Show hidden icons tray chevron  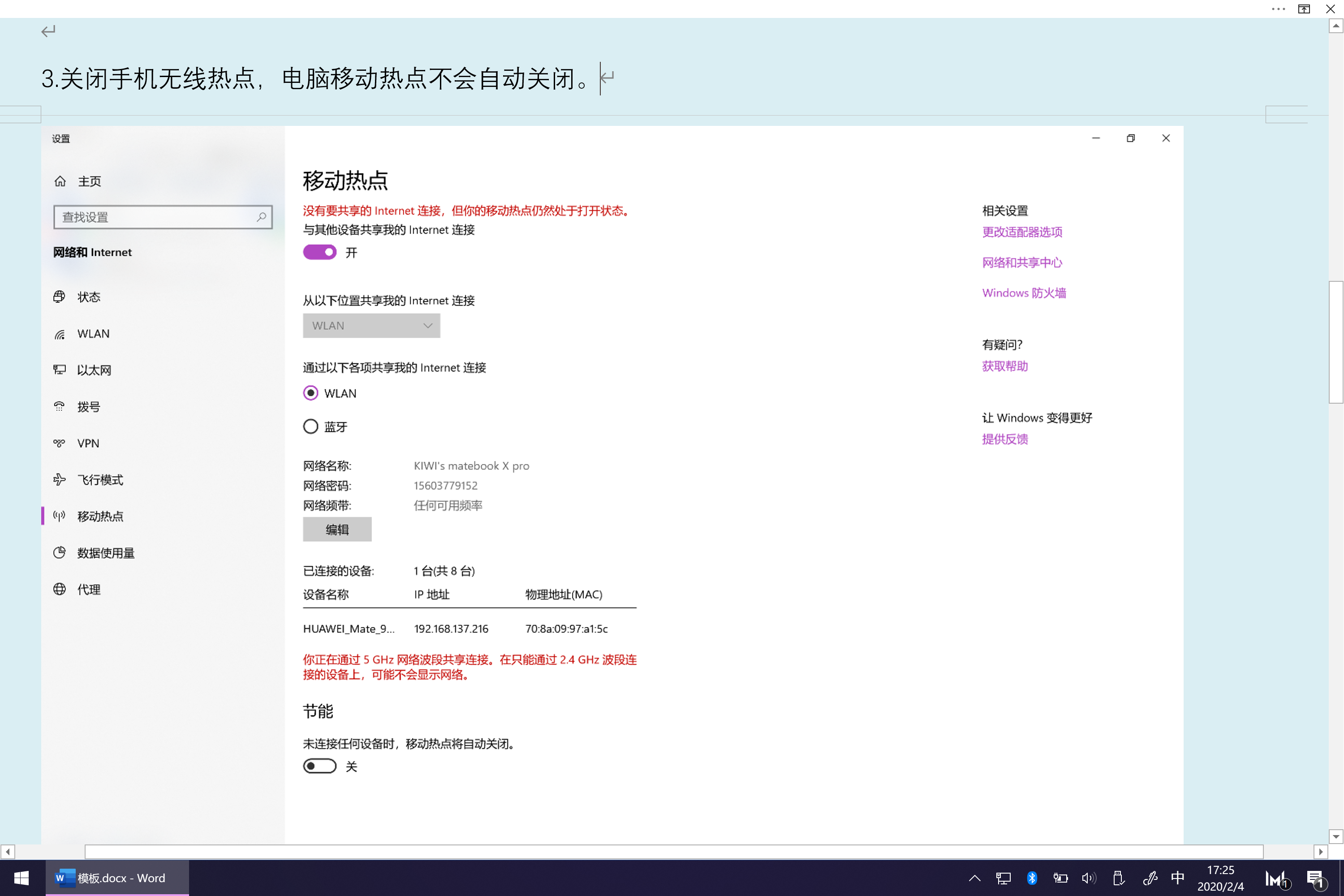(x=975, y=878)
